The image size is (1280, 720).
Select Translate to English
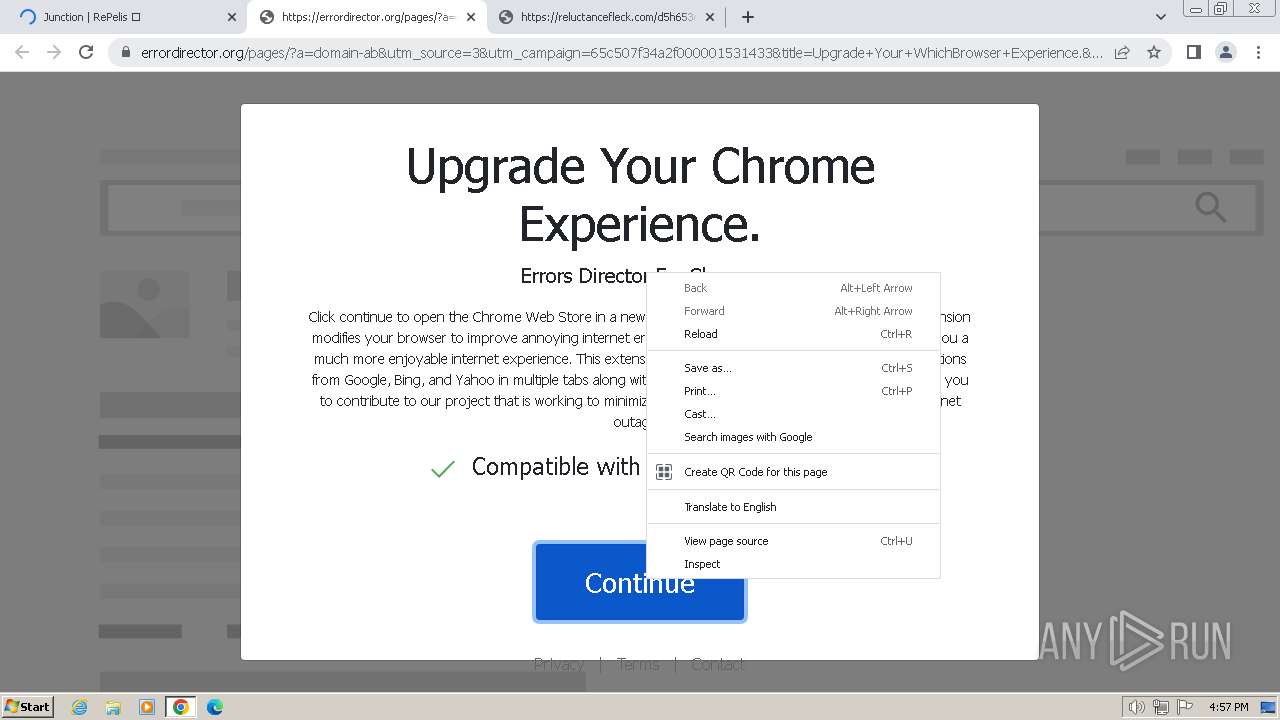click(793, 507)
